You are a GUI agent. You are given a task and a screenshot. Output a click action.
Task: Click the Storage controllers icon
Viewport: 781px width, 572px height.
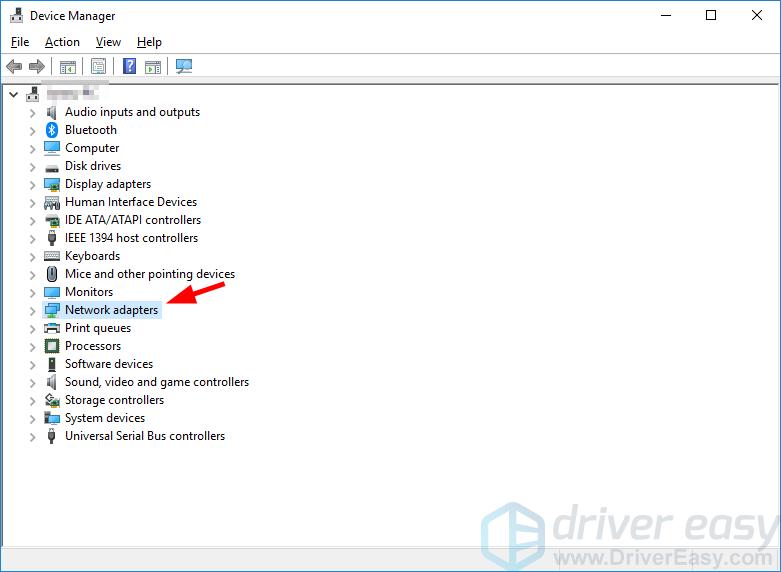tap(52, 400)
